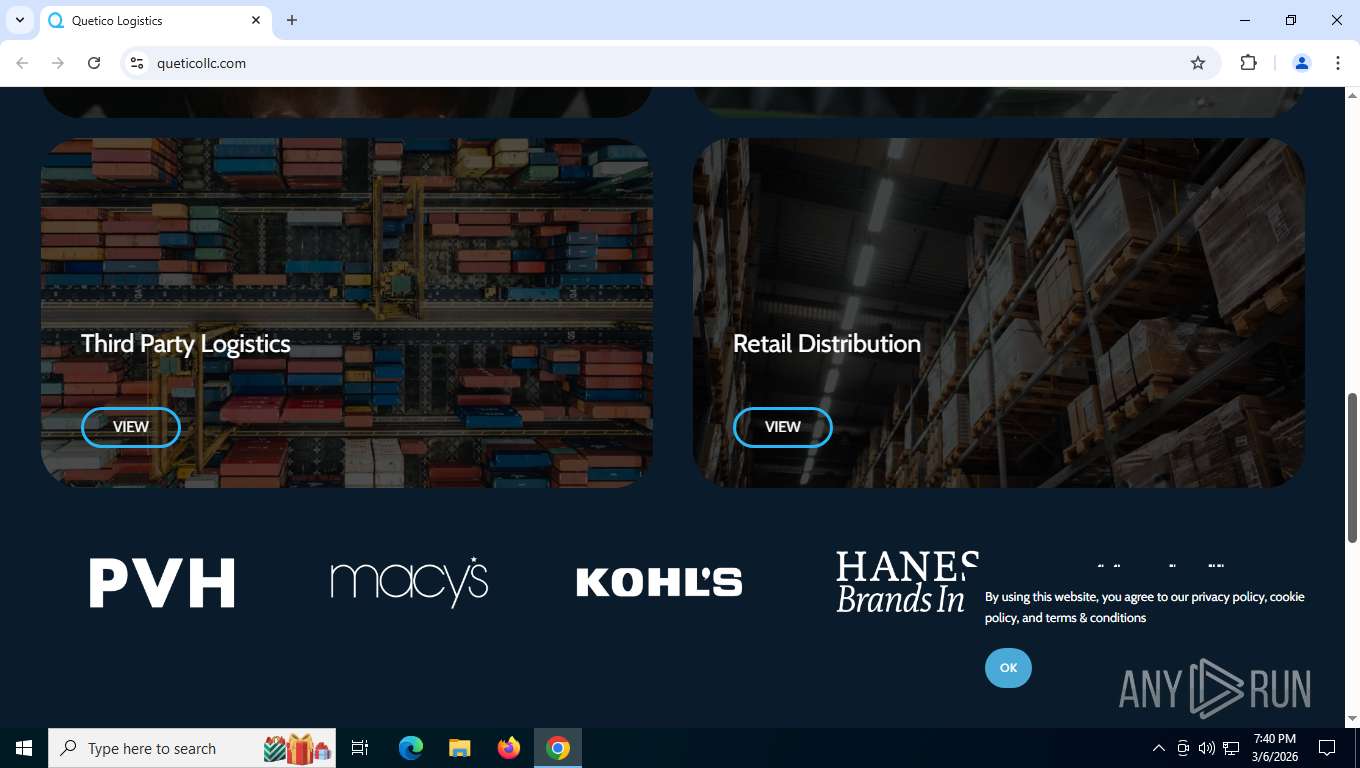This screenshot has height=768, width=1360.
Task: Open the Windows Start menu
Action: click(x=24, y=748)
